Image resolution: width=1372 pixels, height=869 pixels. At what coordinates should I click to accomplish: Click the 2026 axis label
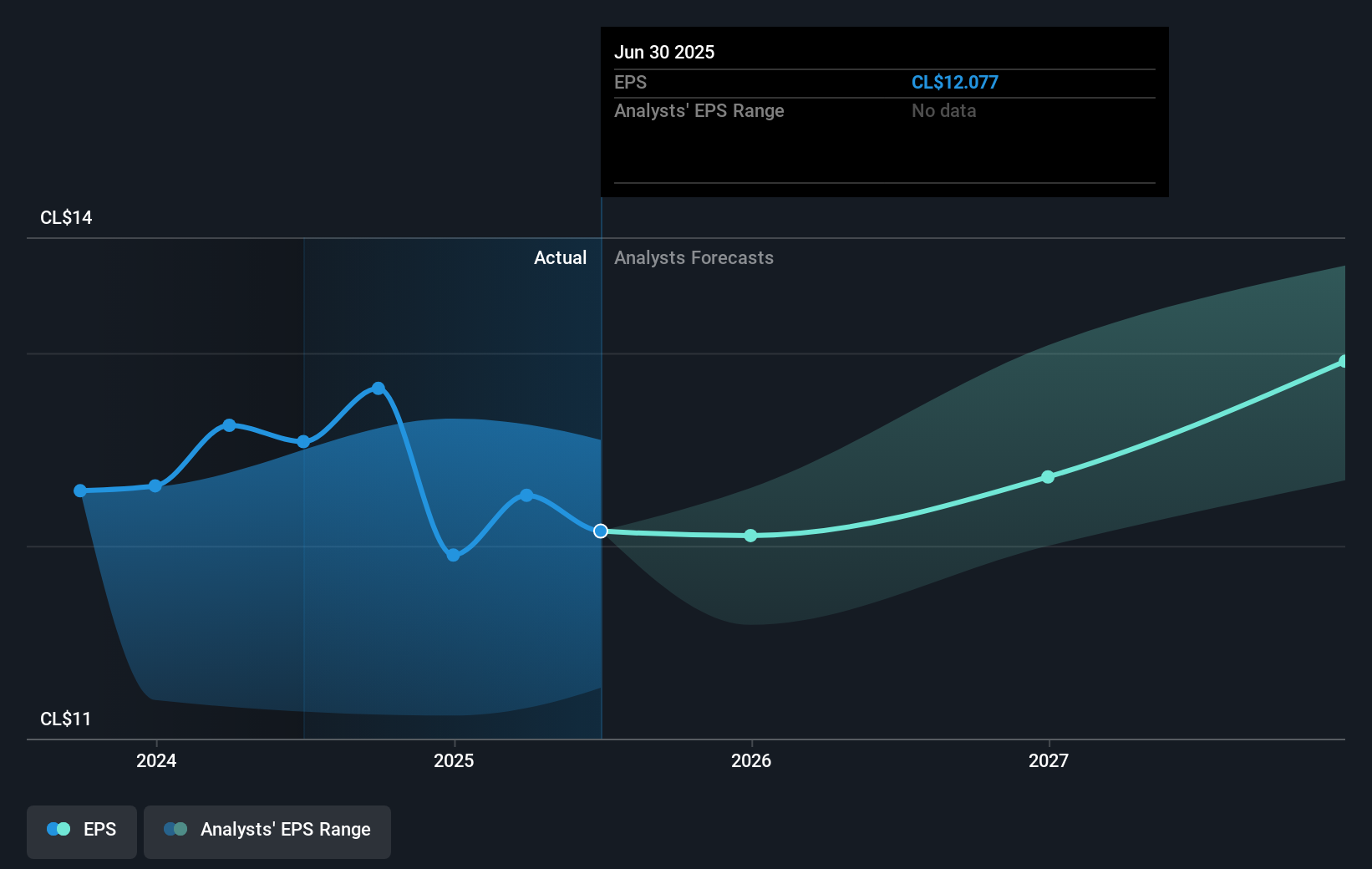coord(750,760)
